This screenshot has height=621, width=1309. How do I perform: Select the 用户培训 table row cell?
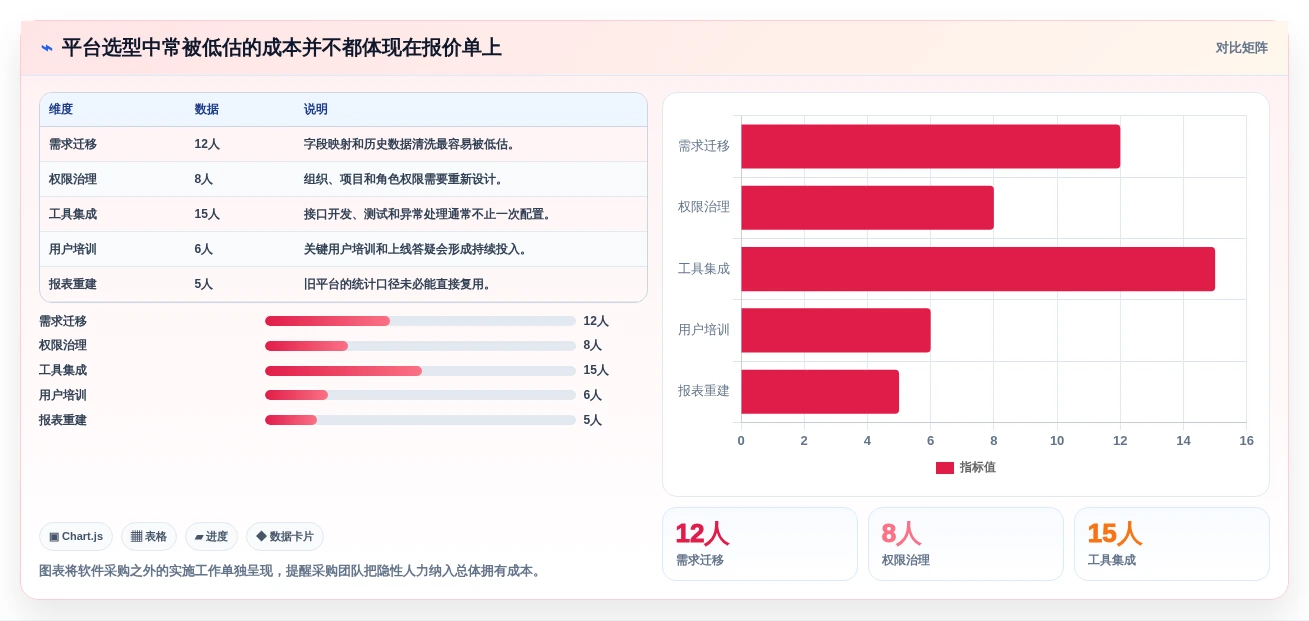point(73,249)
